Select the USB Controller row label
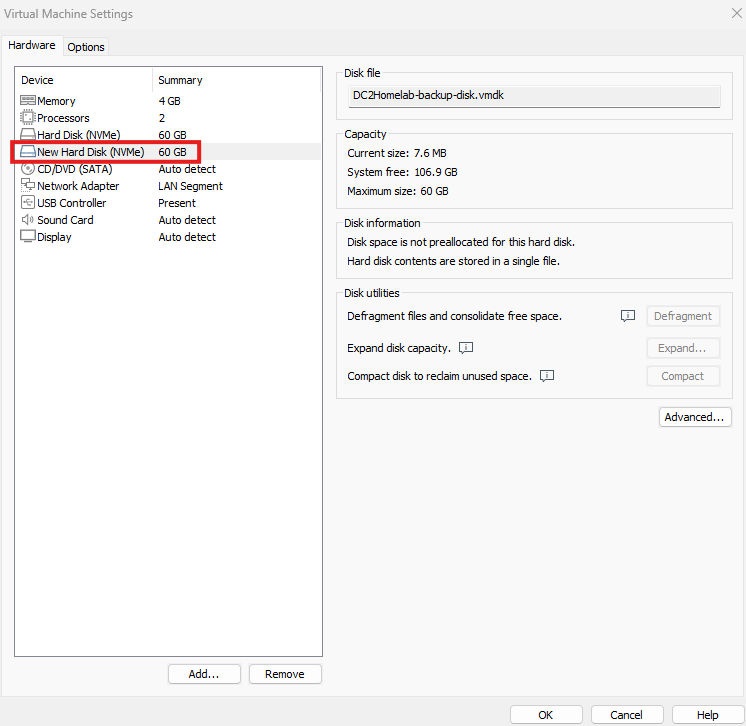 tap(72, 203)
